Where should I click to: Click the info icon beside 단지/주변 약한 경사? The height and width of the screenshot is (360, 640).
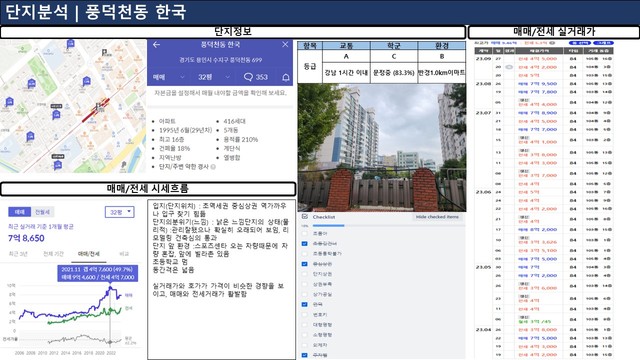point(213,167)
